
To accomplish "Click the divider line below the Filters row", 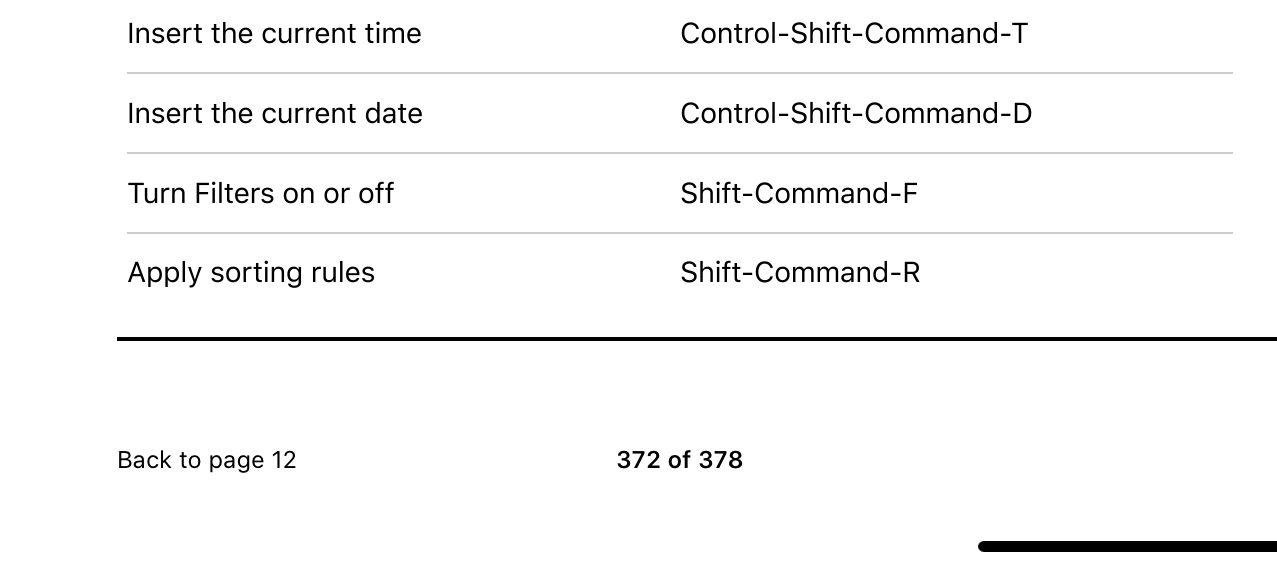I will tap(680, 233).
